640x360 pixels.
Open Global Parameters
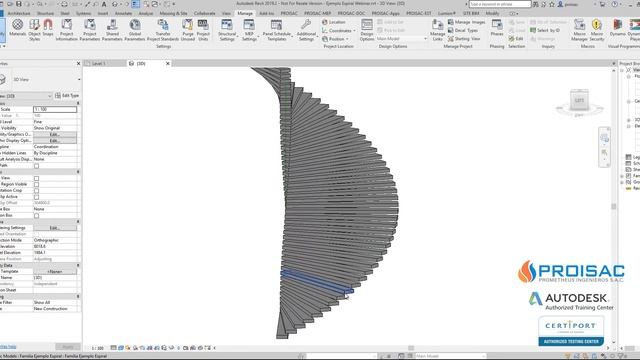pos(135,29)
